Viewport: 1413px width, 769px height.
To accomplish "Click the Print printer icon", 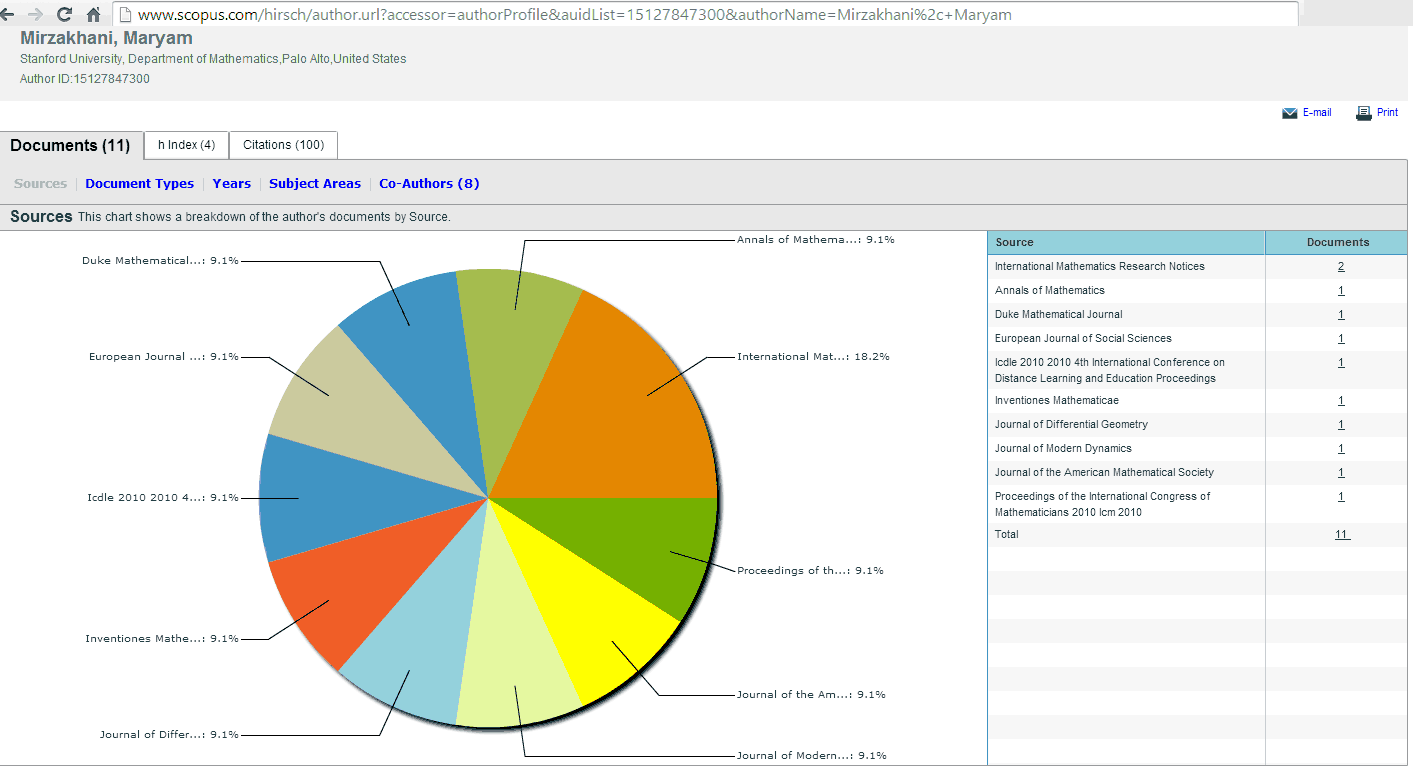I will (1363, 113).
